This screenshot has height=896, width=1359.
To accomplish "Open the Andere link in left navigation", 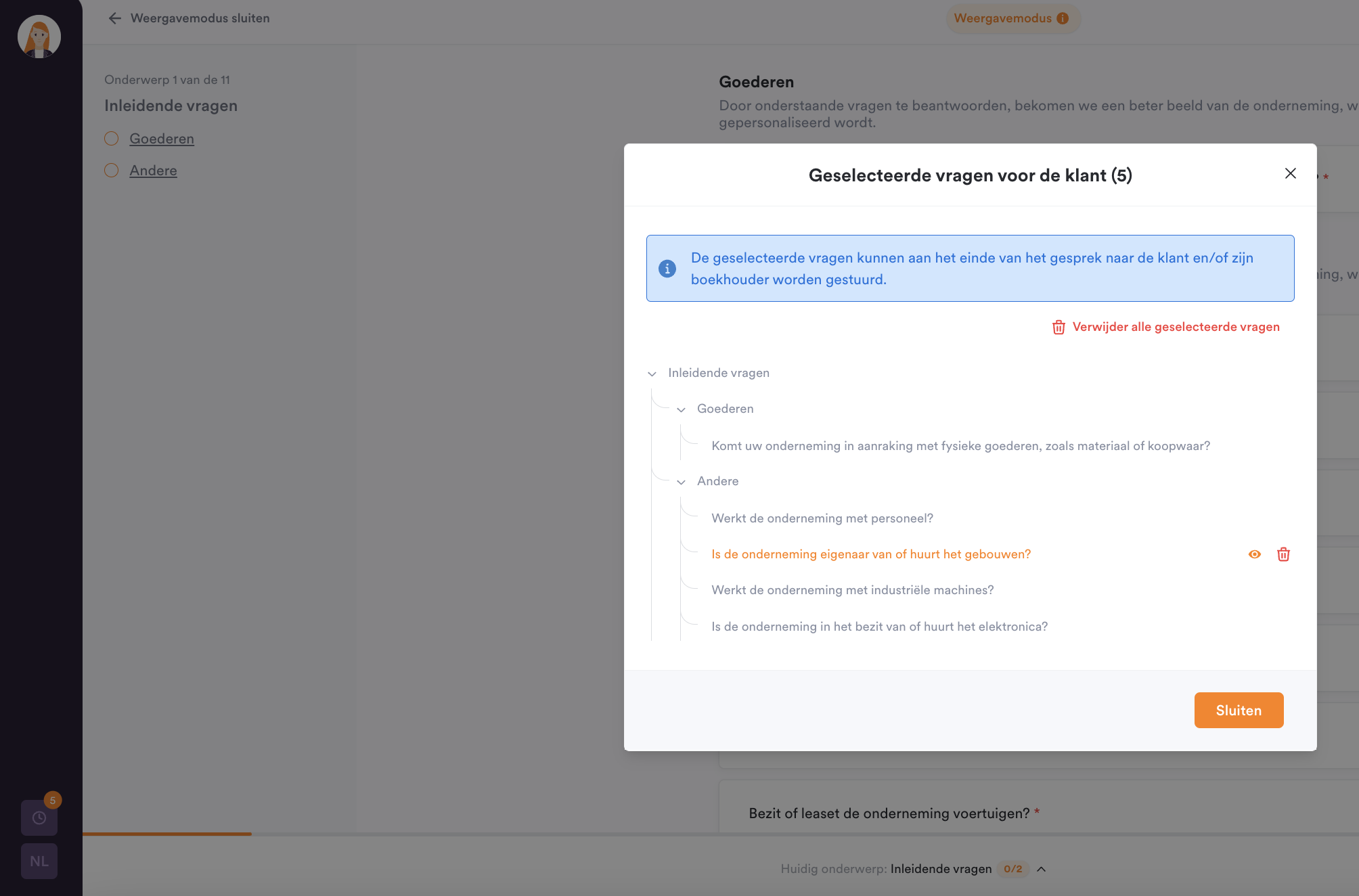I will [153, 171].
